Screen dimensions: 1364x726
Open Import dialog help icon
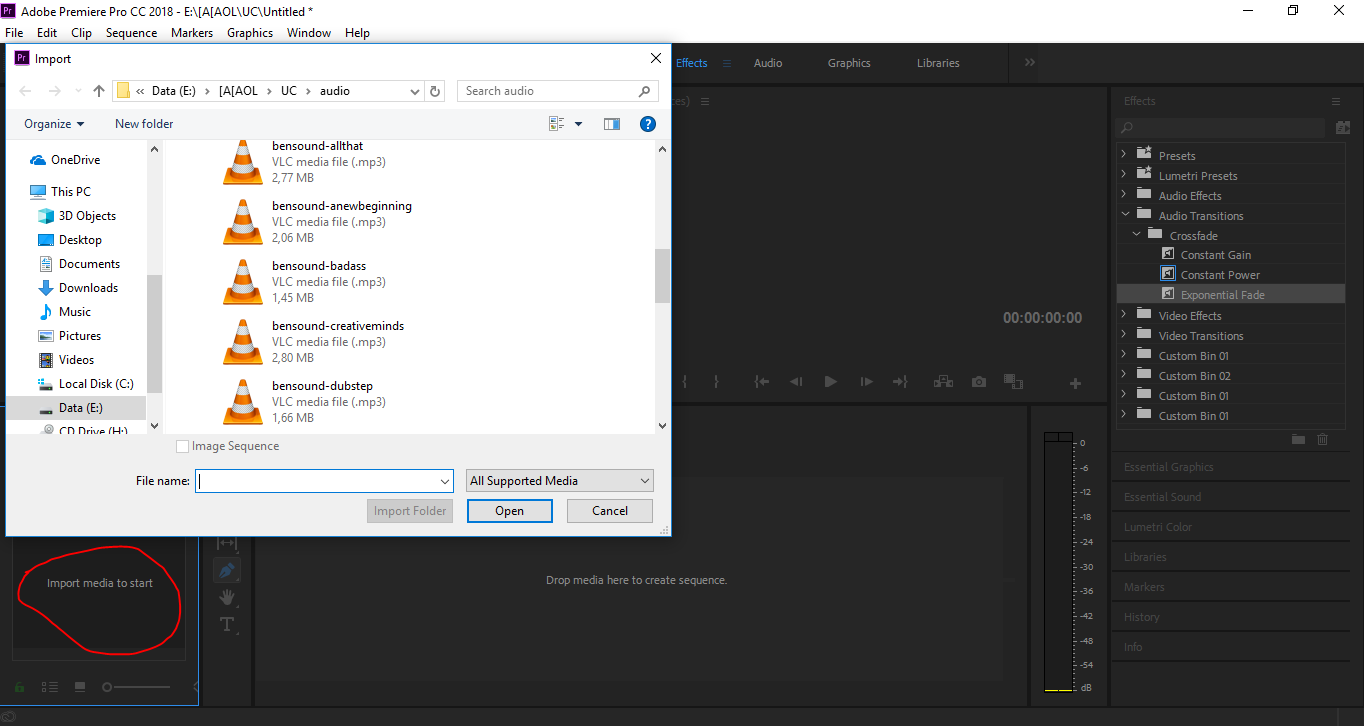647,124
